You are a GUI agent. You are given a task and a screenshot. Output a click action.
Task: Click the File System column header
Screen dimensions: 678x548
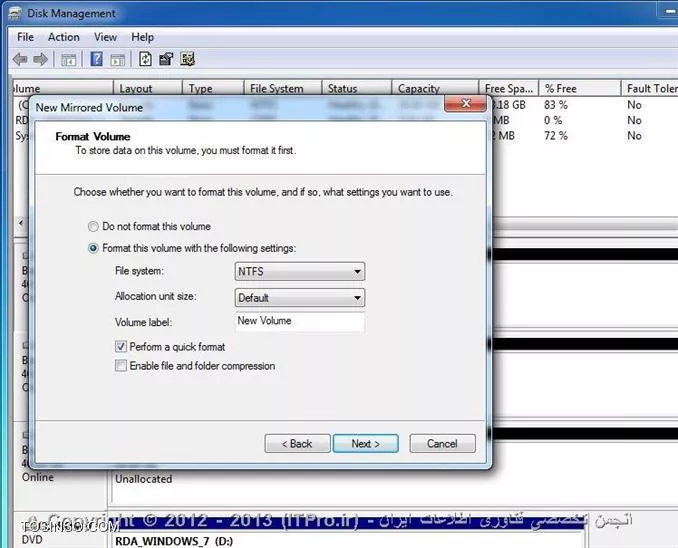coord(283,88)
